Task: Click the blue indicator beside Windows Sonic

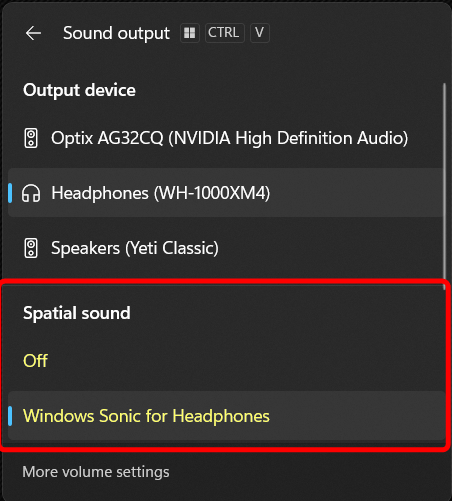Action: (10, 416)
